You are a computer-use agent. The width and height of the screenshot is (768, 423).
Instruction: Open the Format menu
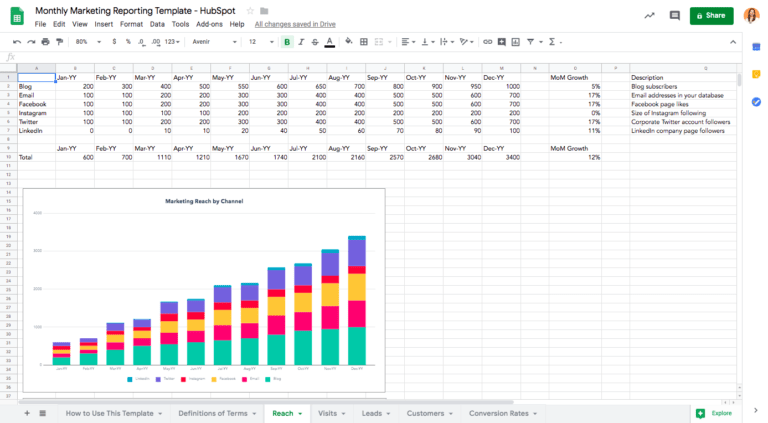click(131, 23)
